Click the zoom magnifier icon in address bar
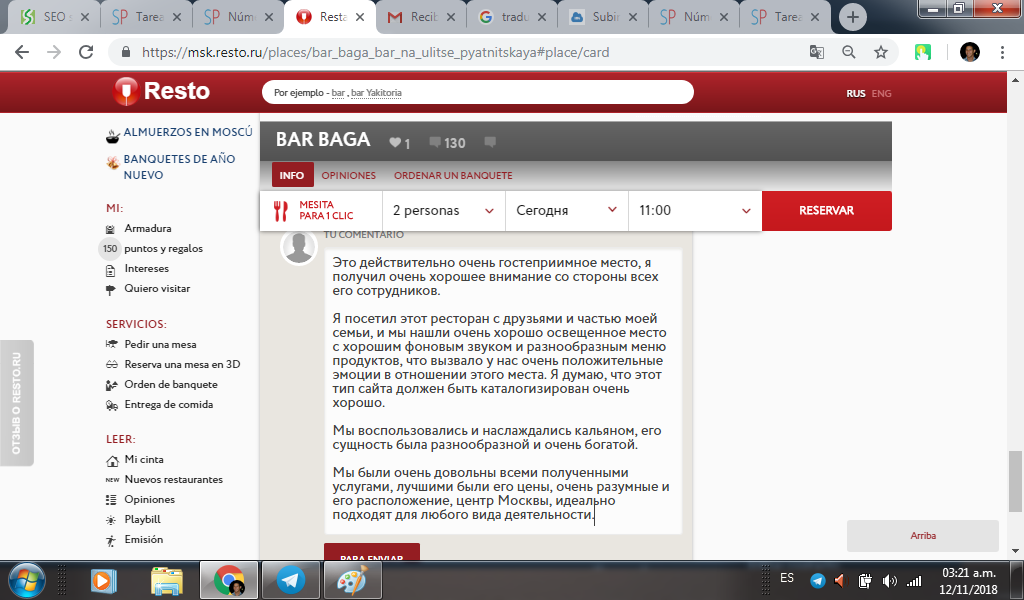1024x600 pixels. pyautogui.click(x=848, y=52)
